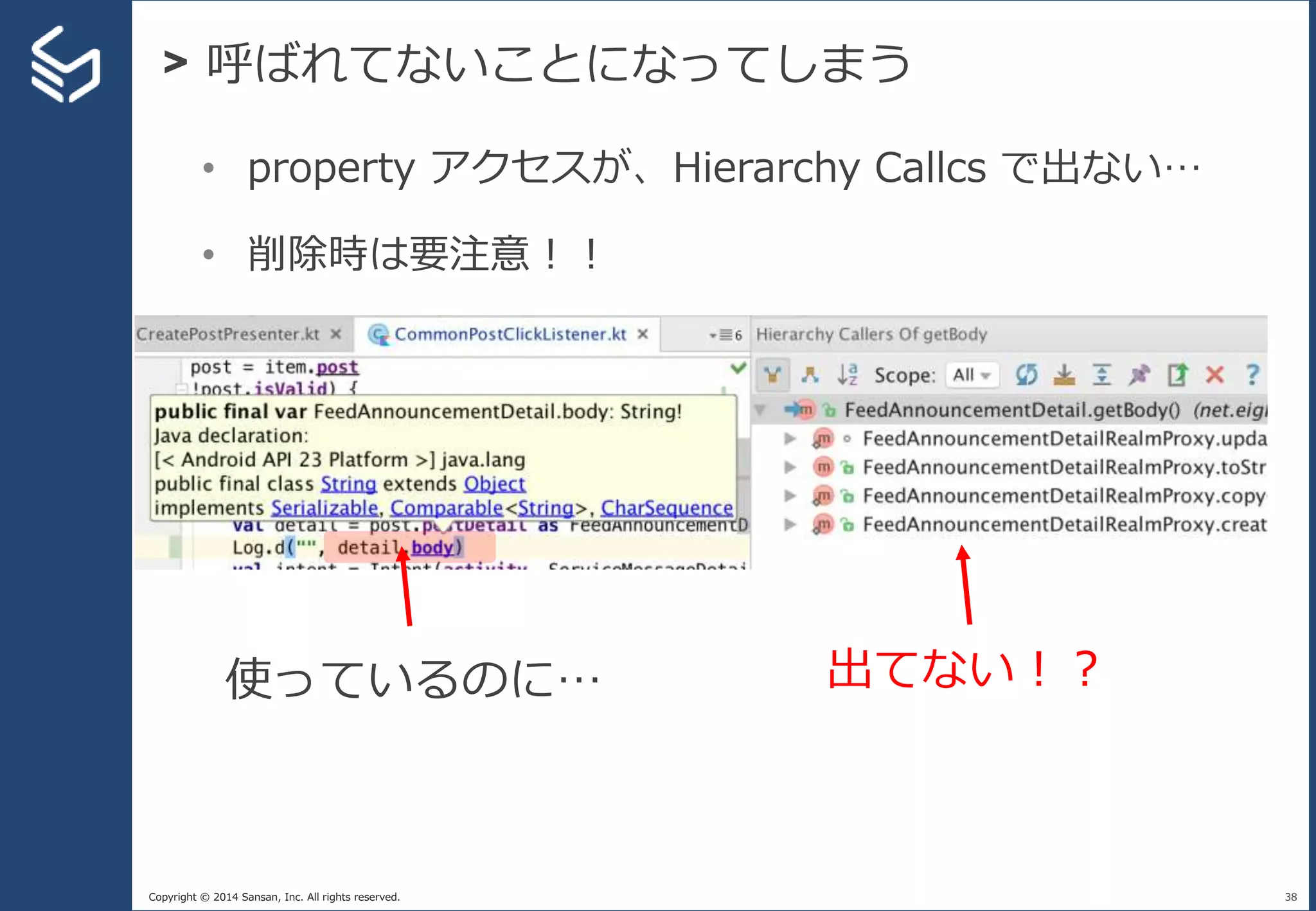The height and width of the screenshot is (911, 1316).
Task: Select the CommonPostClickListener.kt tab
Action: tap(510, 334)
